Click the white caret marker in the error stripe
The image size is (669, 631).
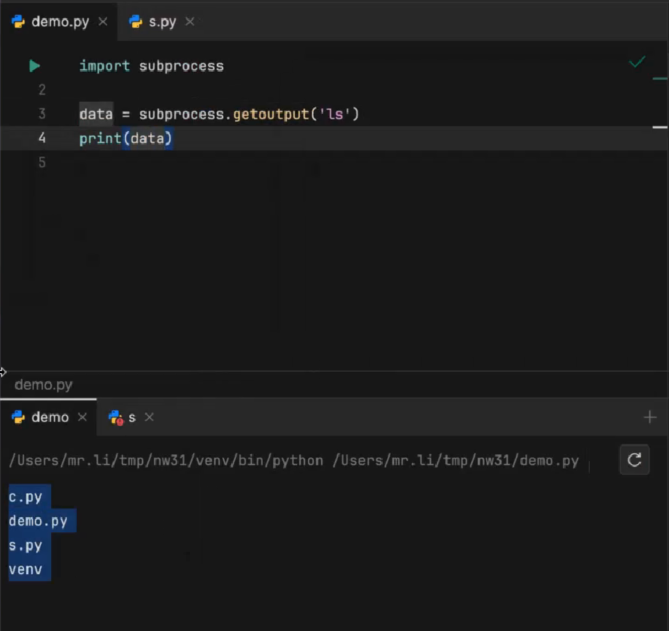pyautogui.click(x=660, y=127)
